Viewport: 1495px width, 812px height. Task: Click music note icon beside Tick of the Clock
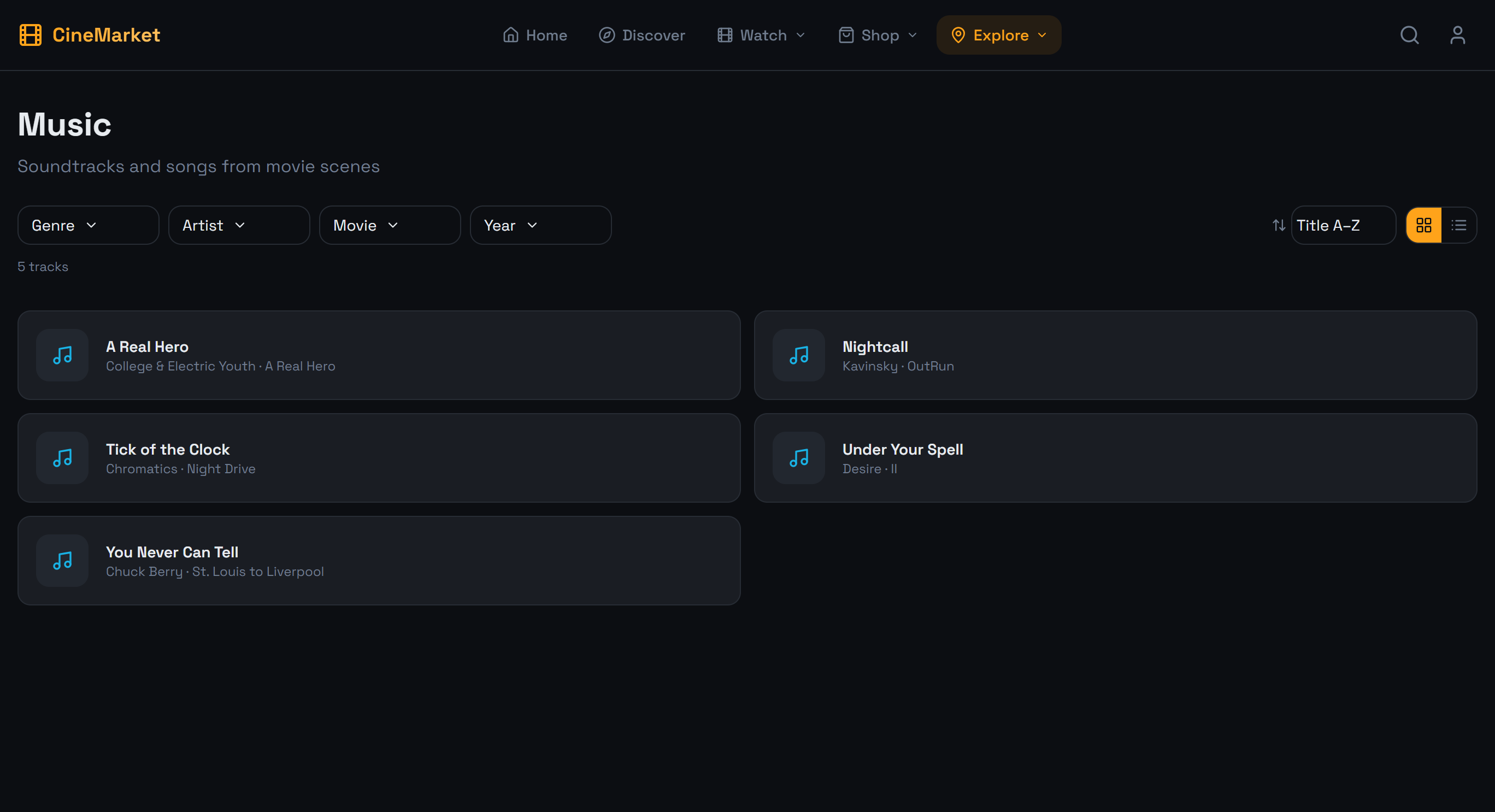(x=62, y=458)
